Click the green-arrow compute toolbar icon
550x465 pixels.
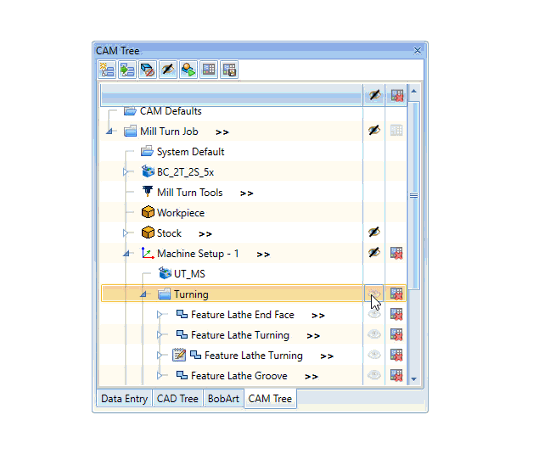click(188, 69)
